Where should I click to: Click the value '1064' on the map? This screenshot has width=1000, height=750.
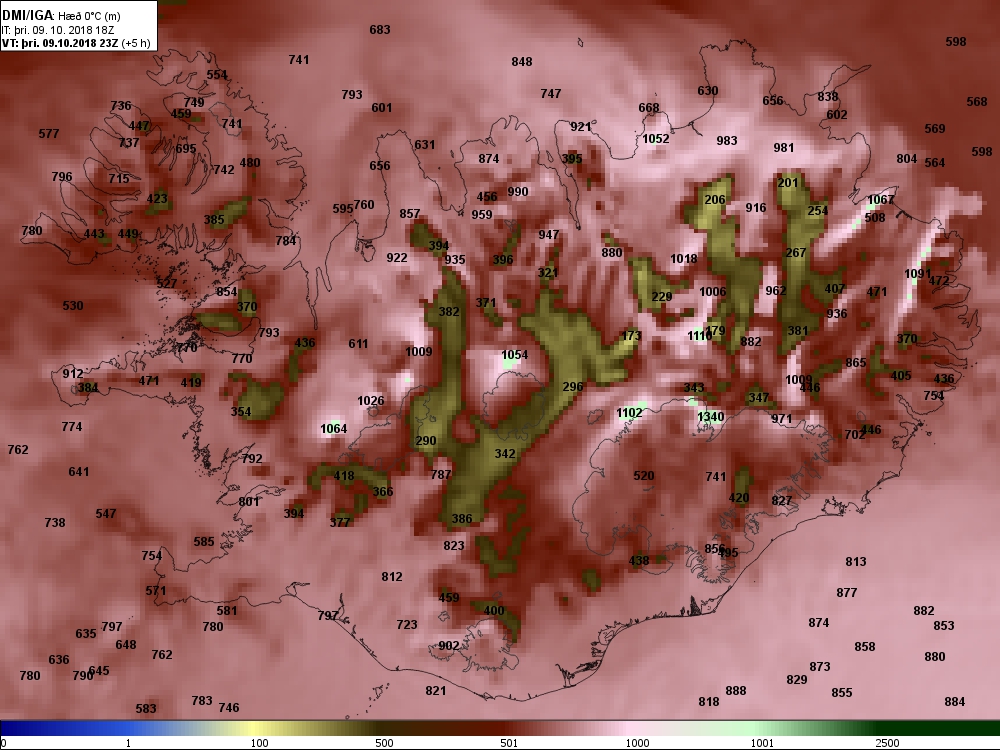pos(334,429)
